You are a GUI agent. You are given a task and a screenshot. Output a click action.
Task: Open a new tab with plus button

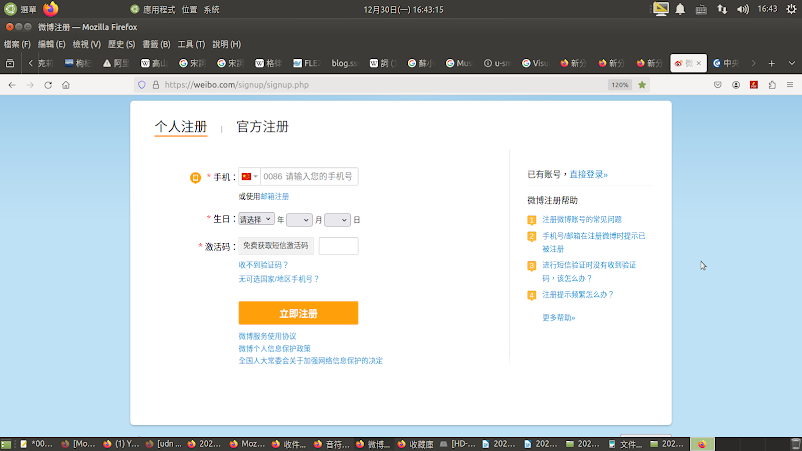[x=771, y=63]
